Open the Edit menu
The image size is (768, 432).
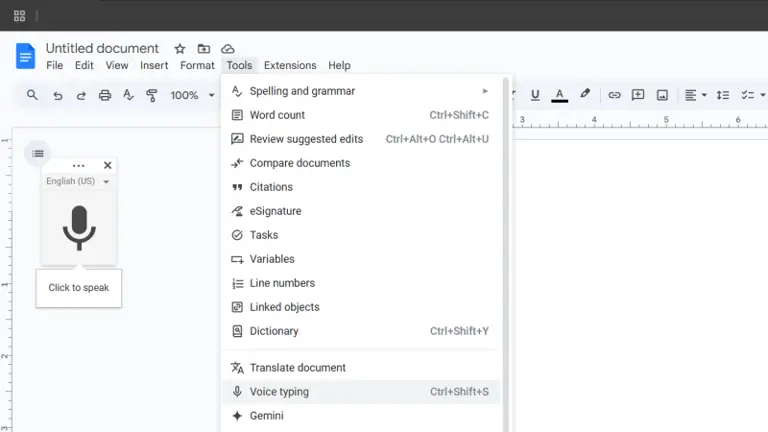click(x=84, y=65)
